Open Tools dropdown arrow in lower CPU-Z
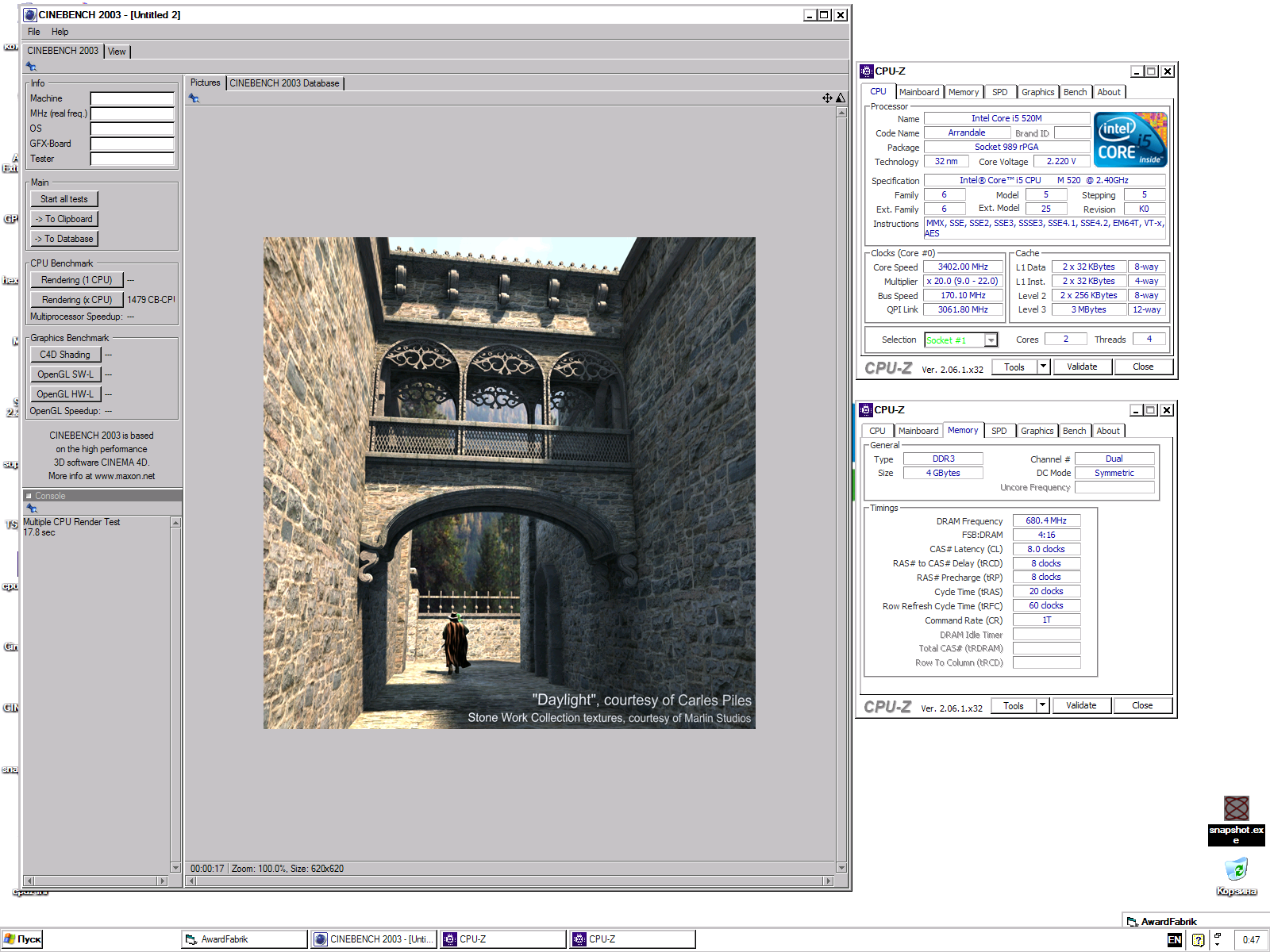Screen dimensions: 1270x952 click(x=1043, y=705)
